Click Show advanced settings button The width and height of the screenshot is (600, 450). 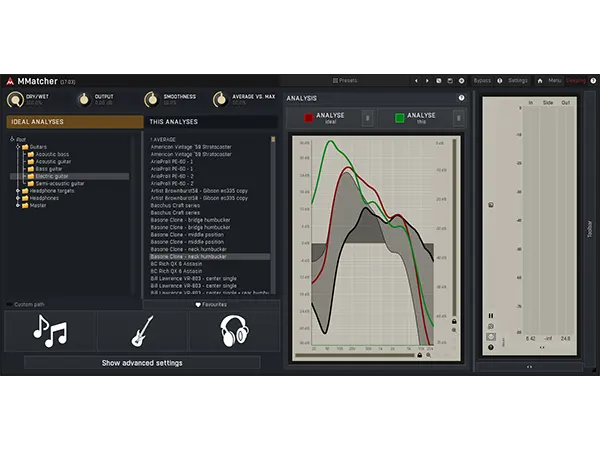[x=141, y=363]
